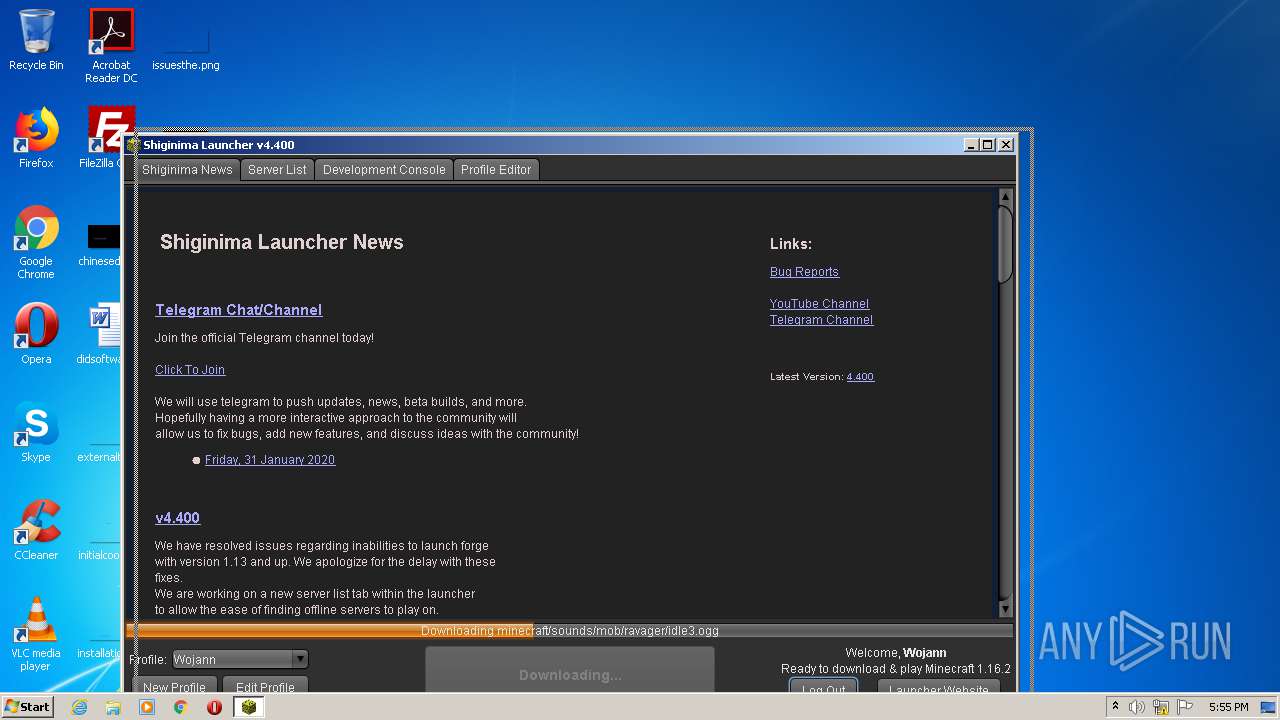Image resolution: width=1280 pixels, height=720 pixels.
Task: Open the Telegram Chat/Channel heading link
Action: (238, 310)
